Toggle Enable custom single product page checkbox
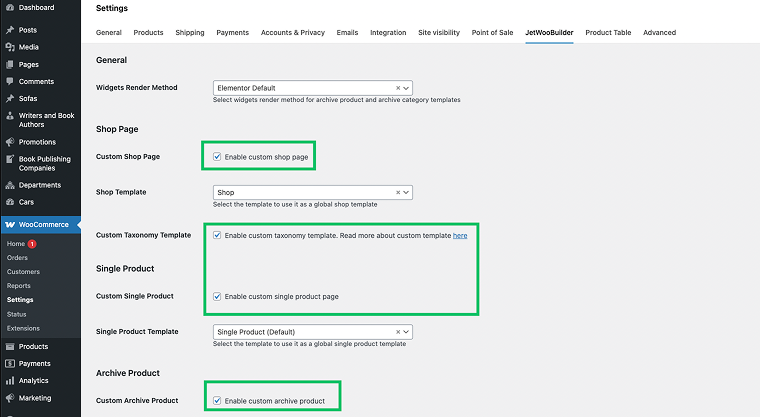 (217, 296)
